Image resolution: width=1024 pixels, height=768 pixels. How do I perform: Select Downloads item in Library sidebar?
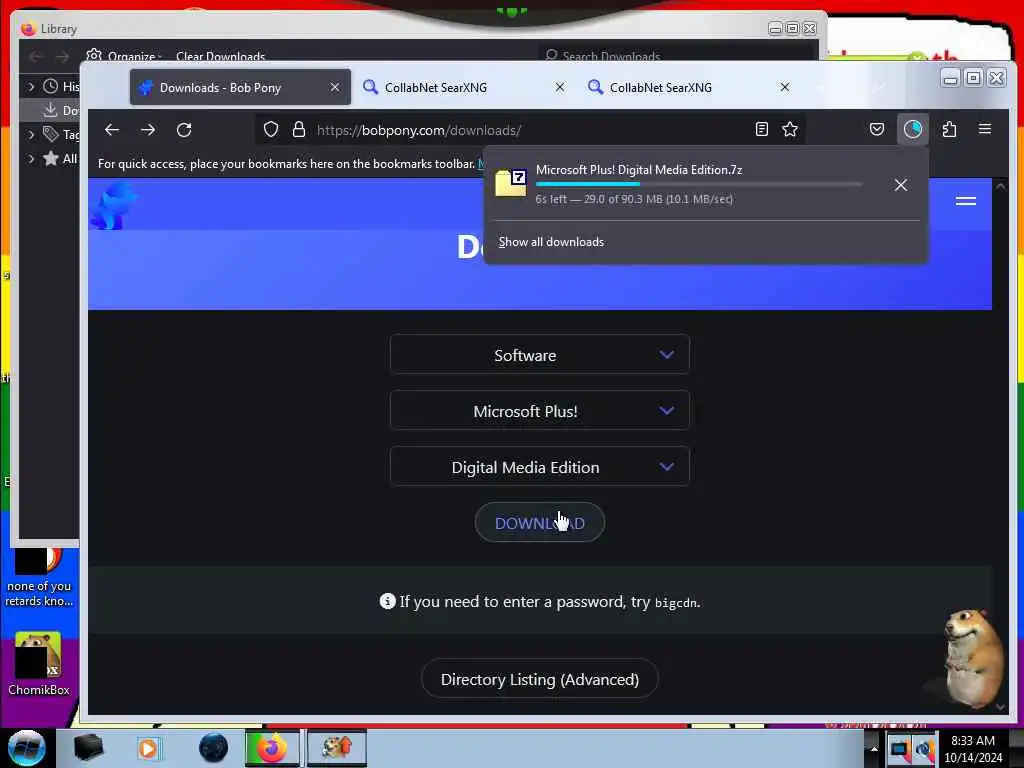pyautogui.click(x=50, y=110)
